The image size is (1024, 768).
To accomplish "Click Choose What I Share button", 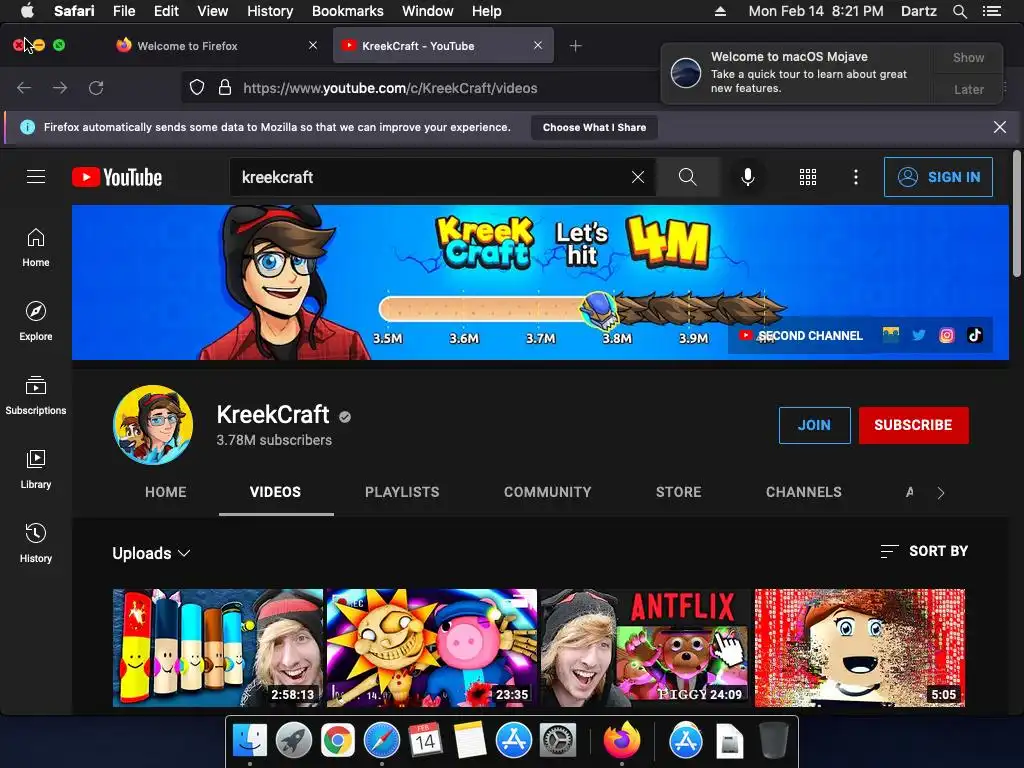I will pos(594,127).
